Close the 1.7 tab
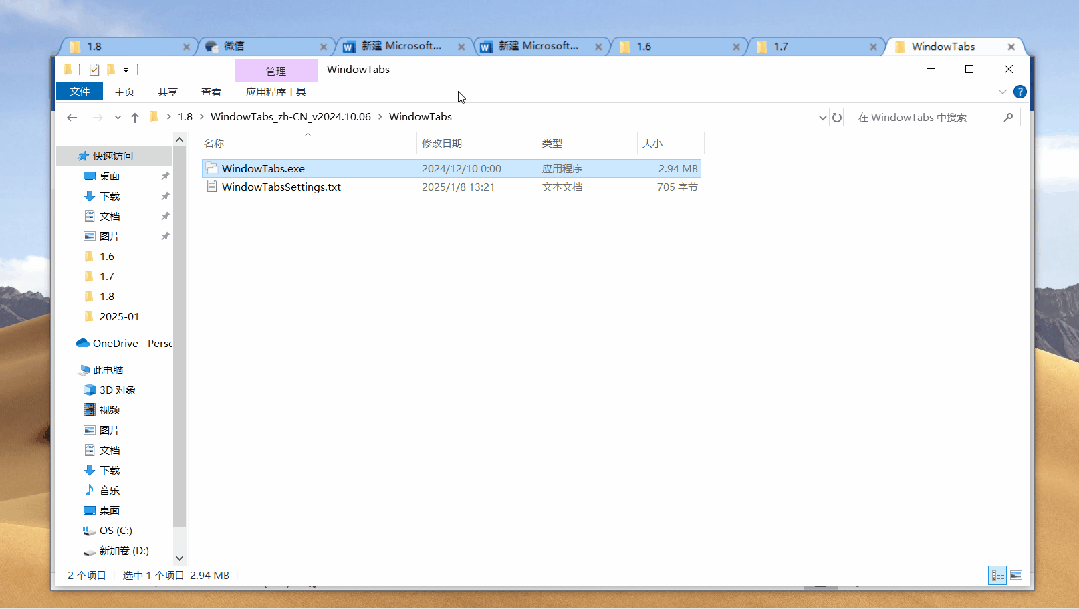This screenshot has height=609, width=1079. [873, 47]
